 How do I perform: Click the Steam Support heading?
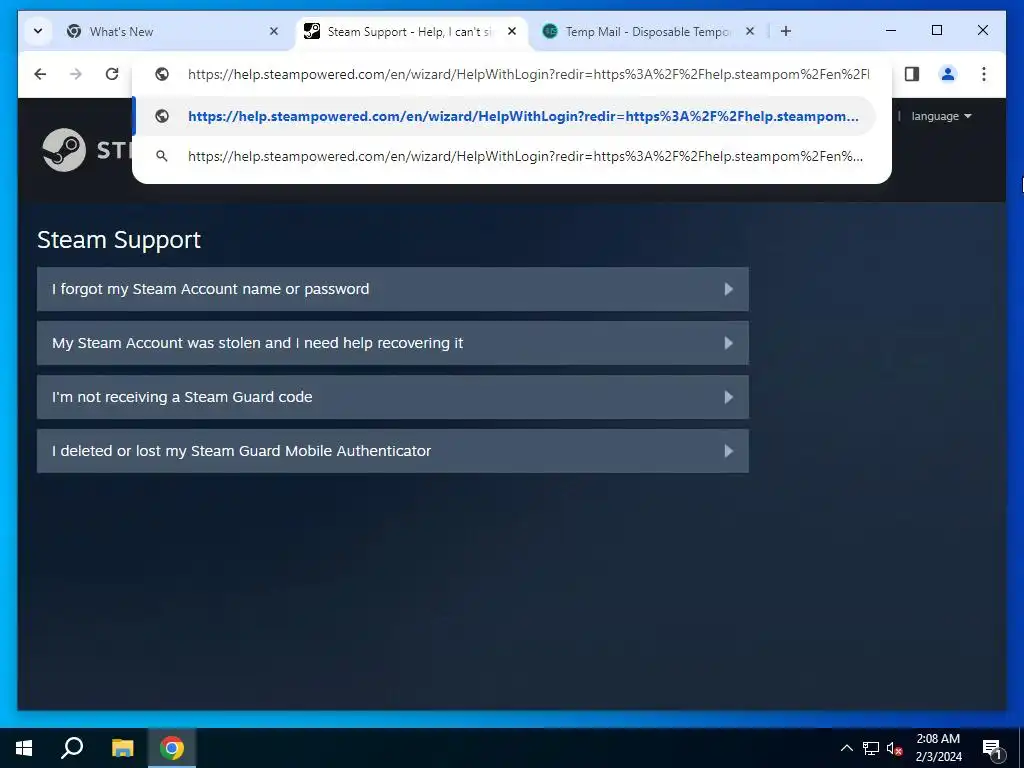tap(119, 240)
